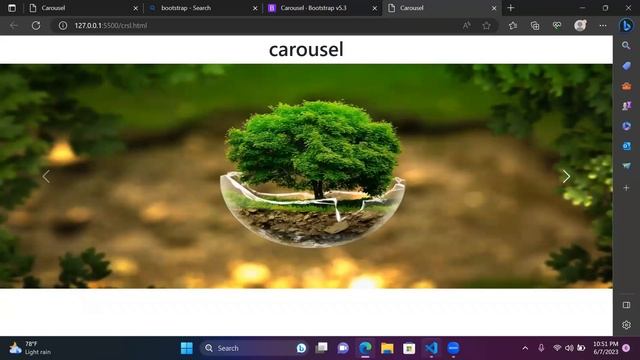Screen dimensions: 640x360
Task: Customize sidebar with plus button
Action: (626, 188)
